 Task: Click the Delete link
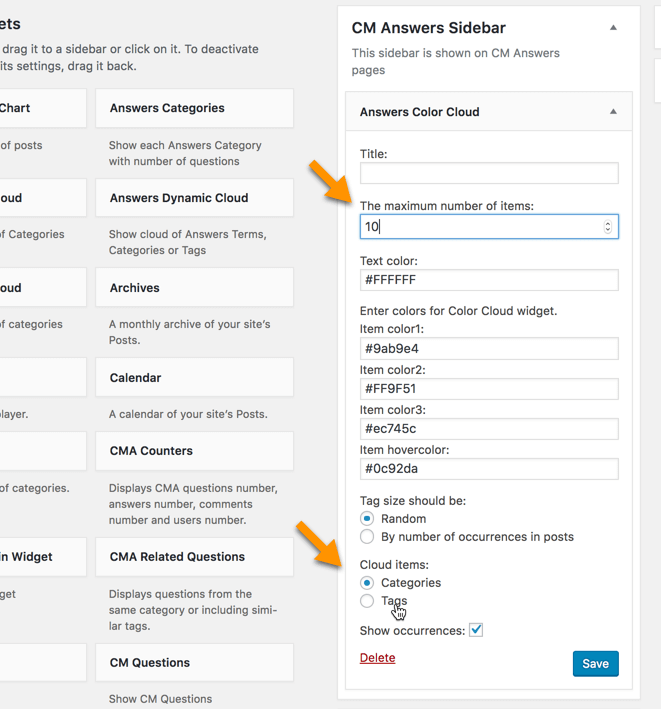pyautogui.click(x=377, y=658)
